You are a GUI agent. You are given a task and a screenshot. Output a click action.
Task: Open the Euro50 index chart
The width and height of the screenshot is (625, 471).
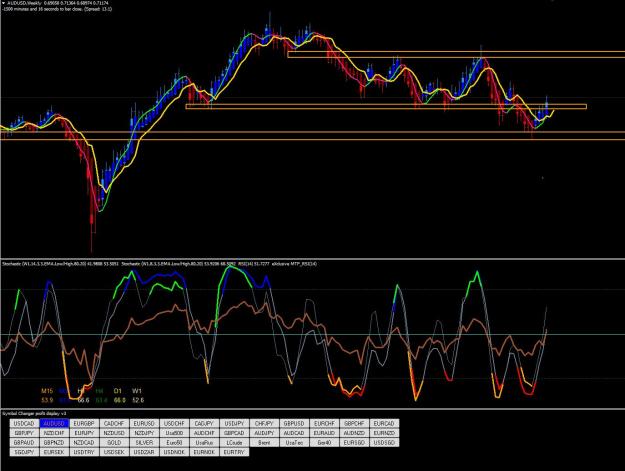[x=174, y=442]
